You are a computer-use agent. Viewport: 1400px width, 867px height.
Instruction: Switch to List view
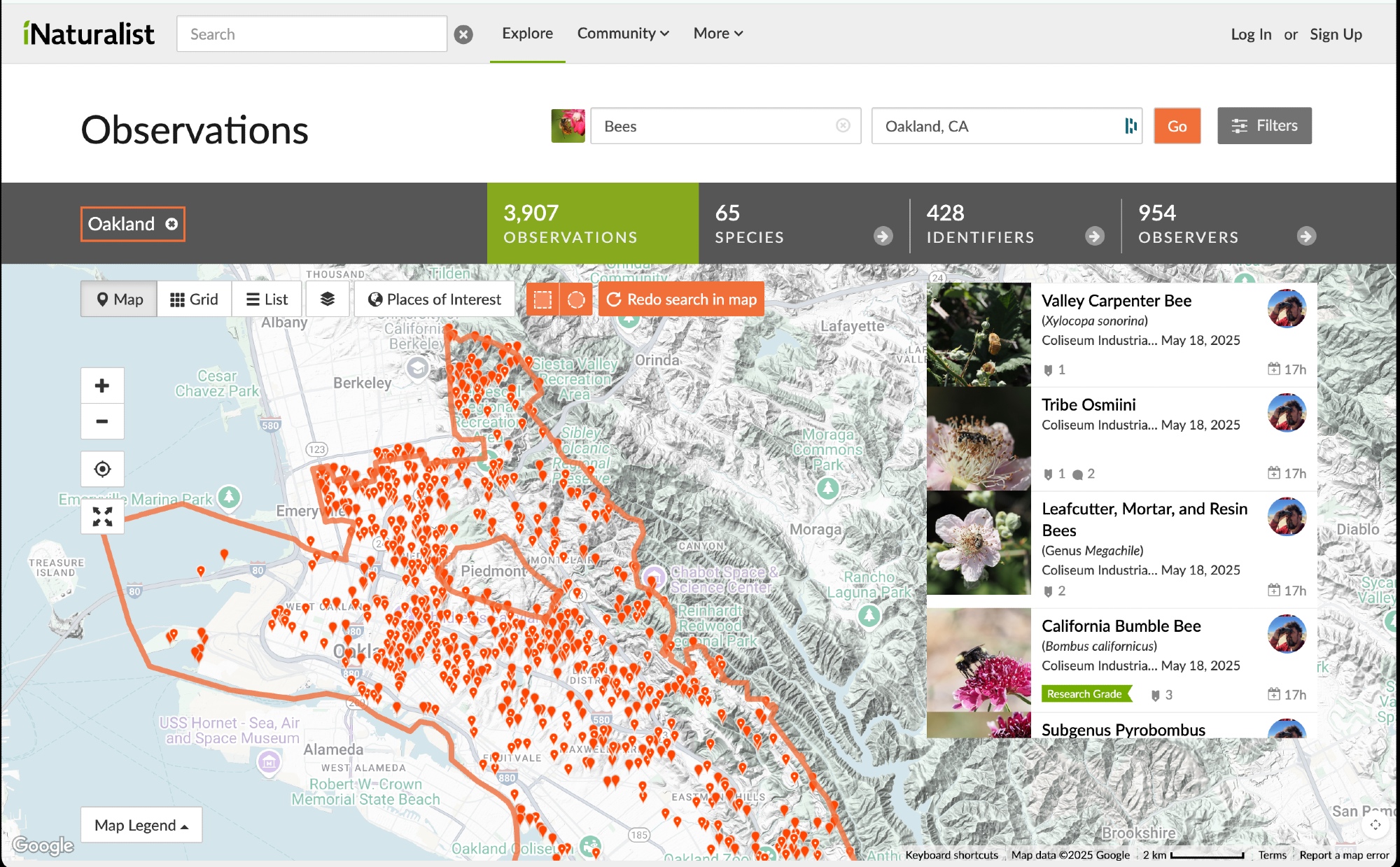[x=267, y=299]
